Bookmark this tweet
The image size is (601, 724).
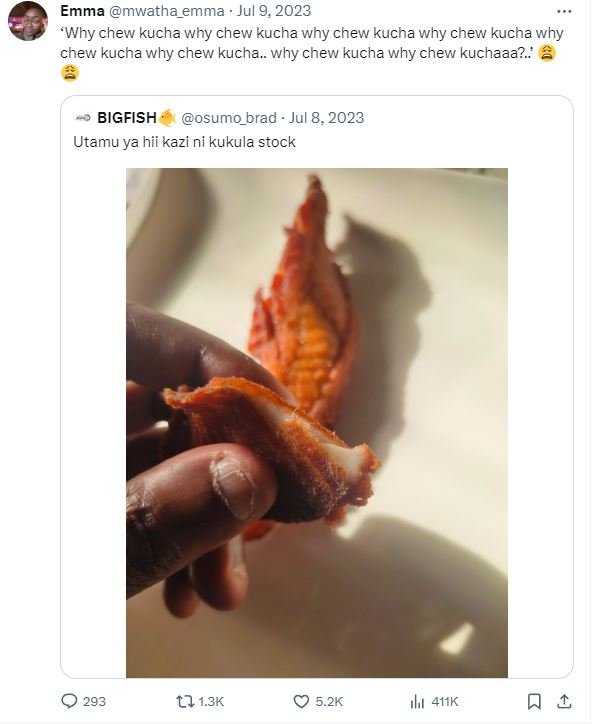pyautogui.click(x=535, y=701)
